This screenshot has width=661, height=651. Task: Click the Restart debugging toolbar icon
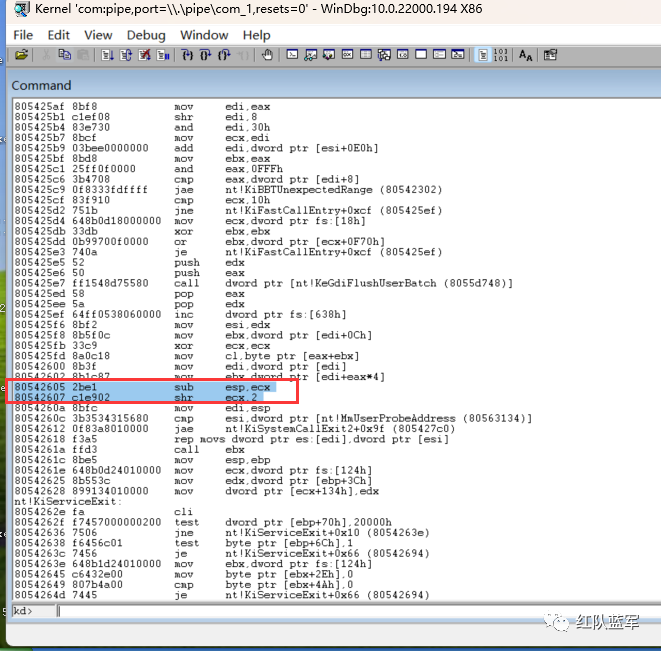[126, 55]
